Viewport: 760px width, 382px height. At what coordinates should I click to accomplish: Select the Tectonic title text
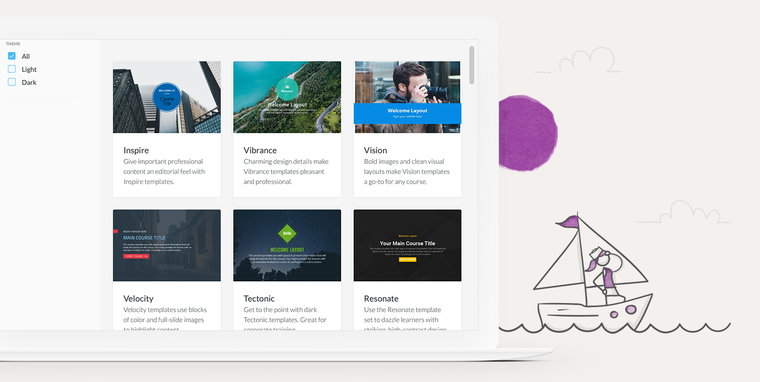coord(259,299)
